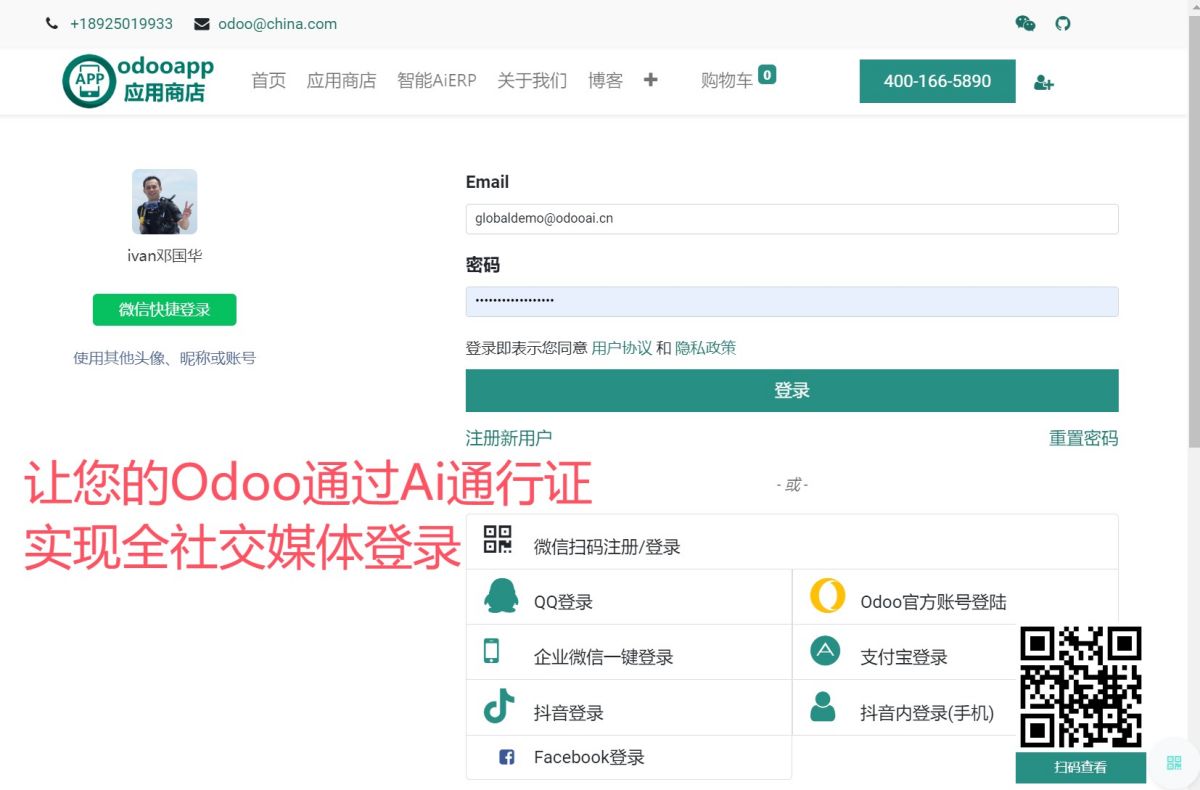Click the odooapp 应用商店 logo

[138, 81]
